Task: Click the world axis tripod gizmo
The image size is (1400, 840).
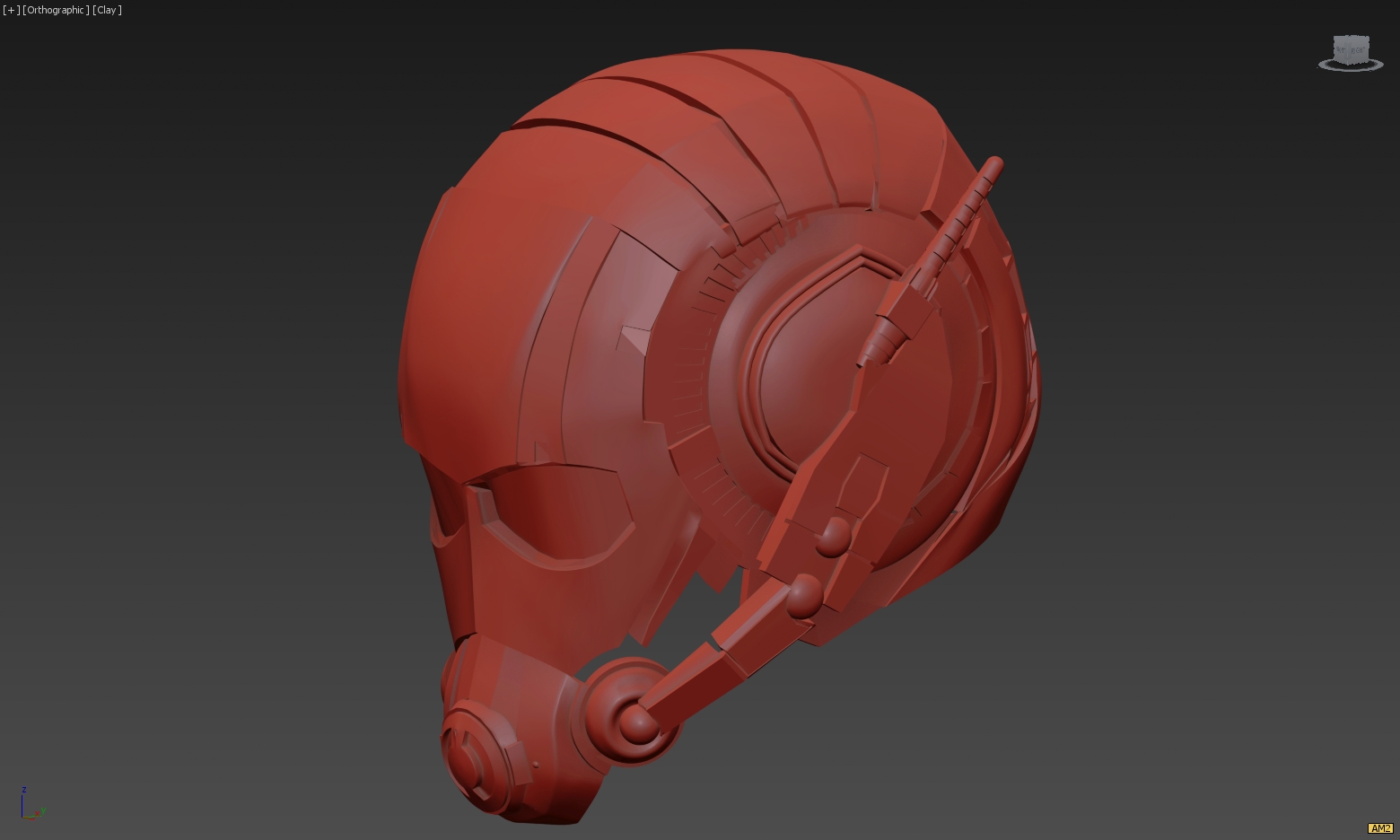Action: click(x=31, y=804)
